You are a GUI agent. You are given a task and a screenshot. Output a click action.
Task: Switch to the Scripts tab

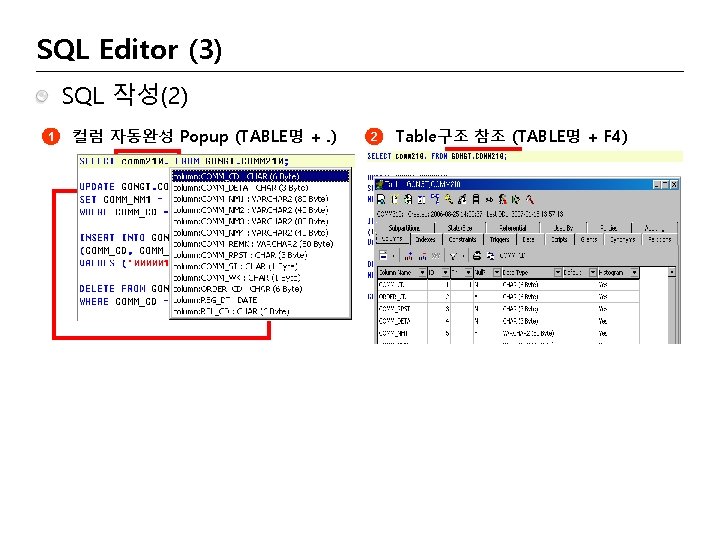pos(559,239)
